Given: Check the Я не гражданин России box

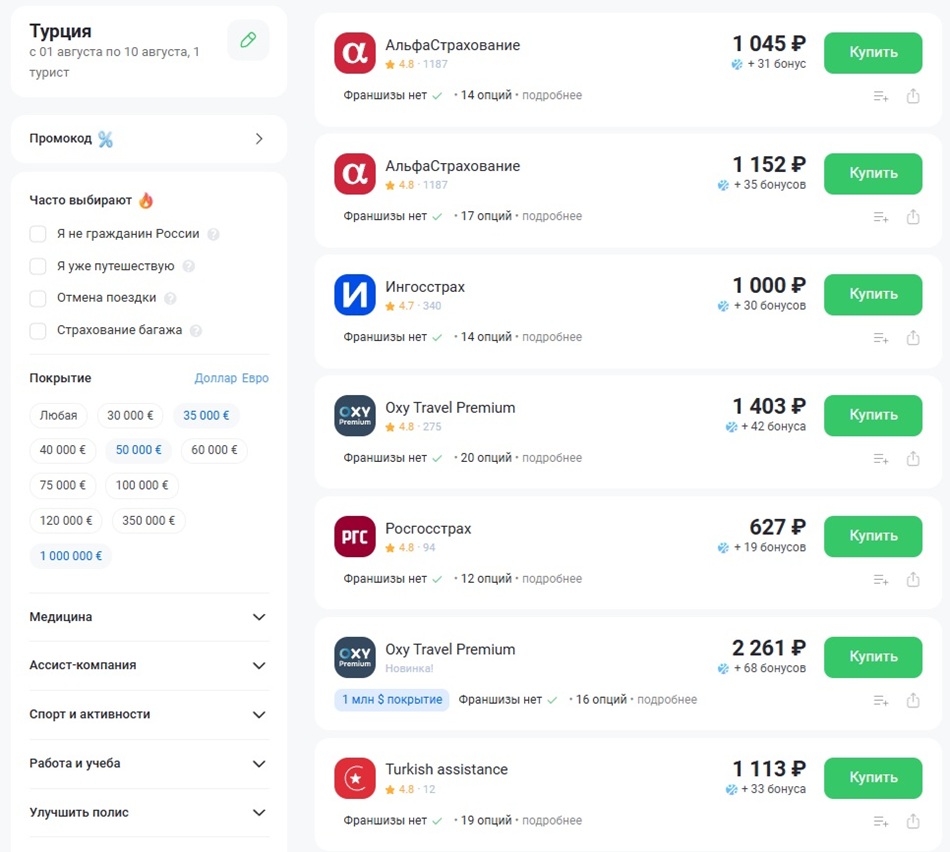Looking at the screenshot, I should [38, 234].
